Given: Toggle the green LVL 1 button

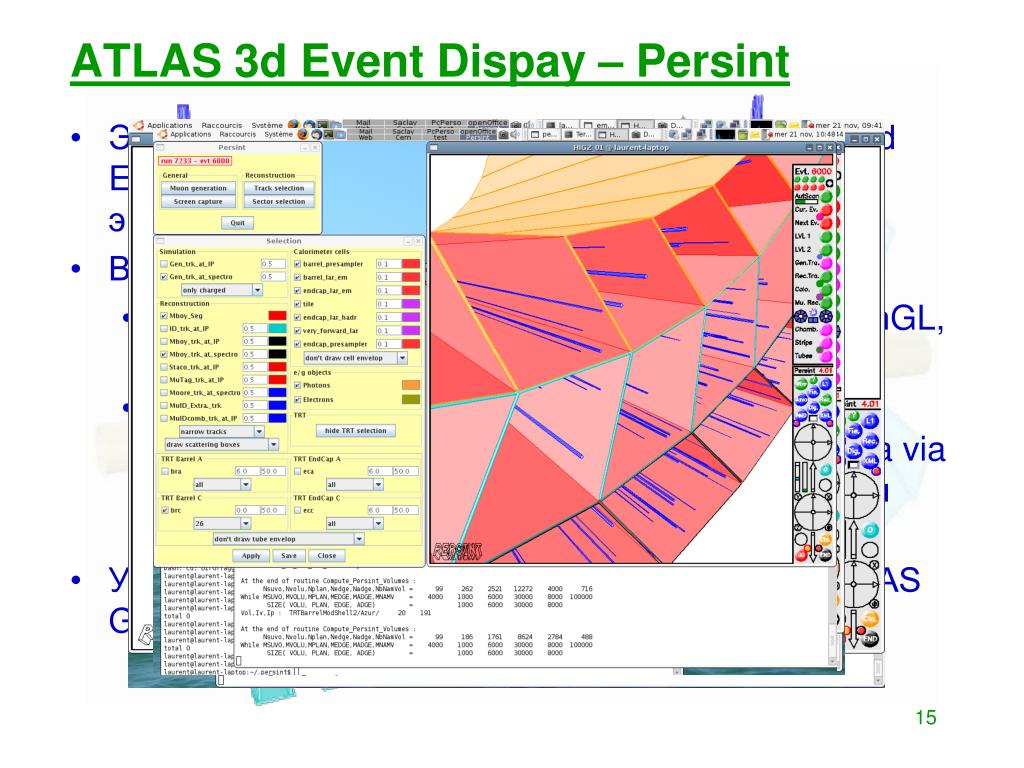Looking at the screenshot, I should click(x=826, y=236).
